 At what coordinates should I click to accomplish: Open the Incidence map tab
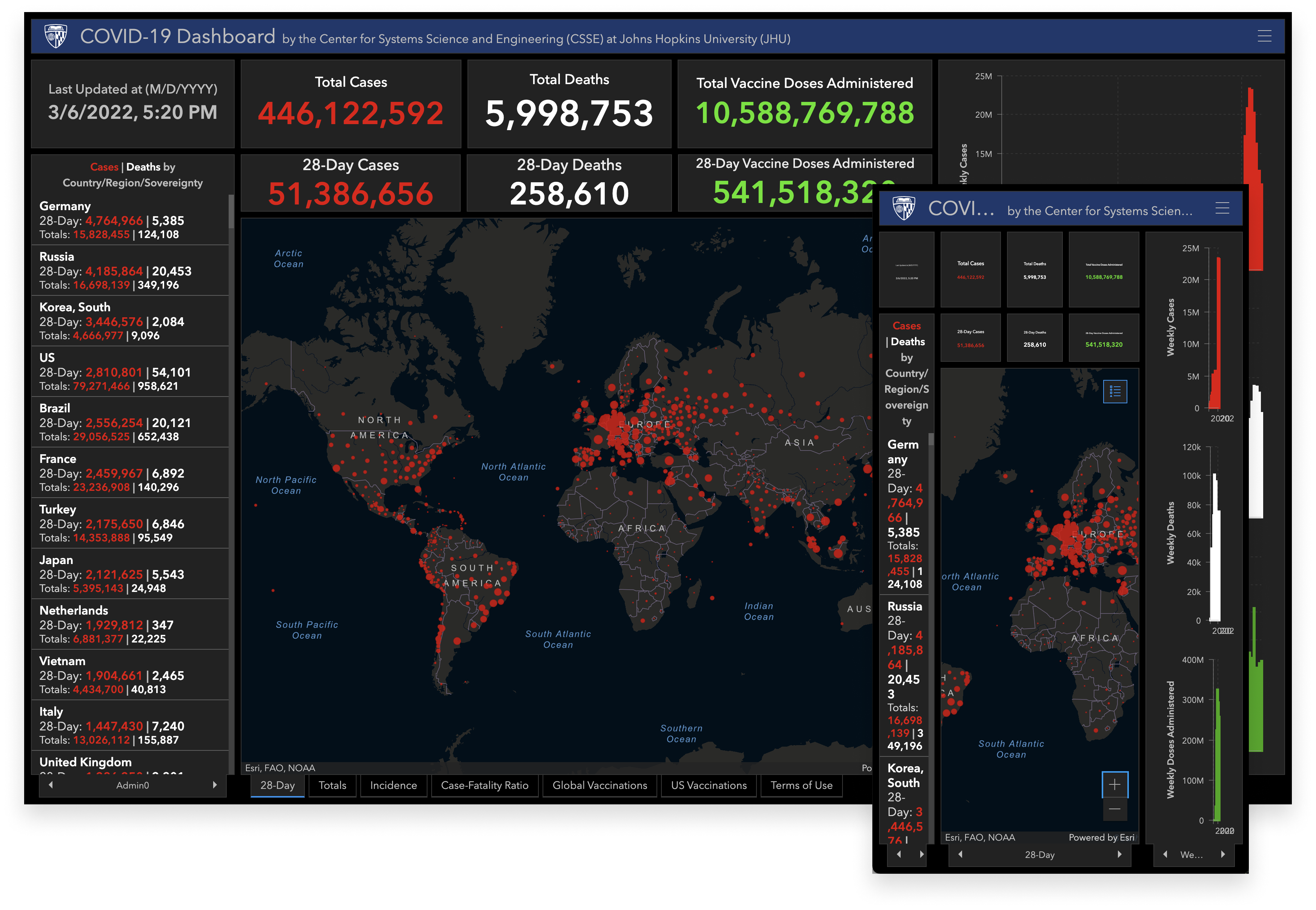(394, 786)
